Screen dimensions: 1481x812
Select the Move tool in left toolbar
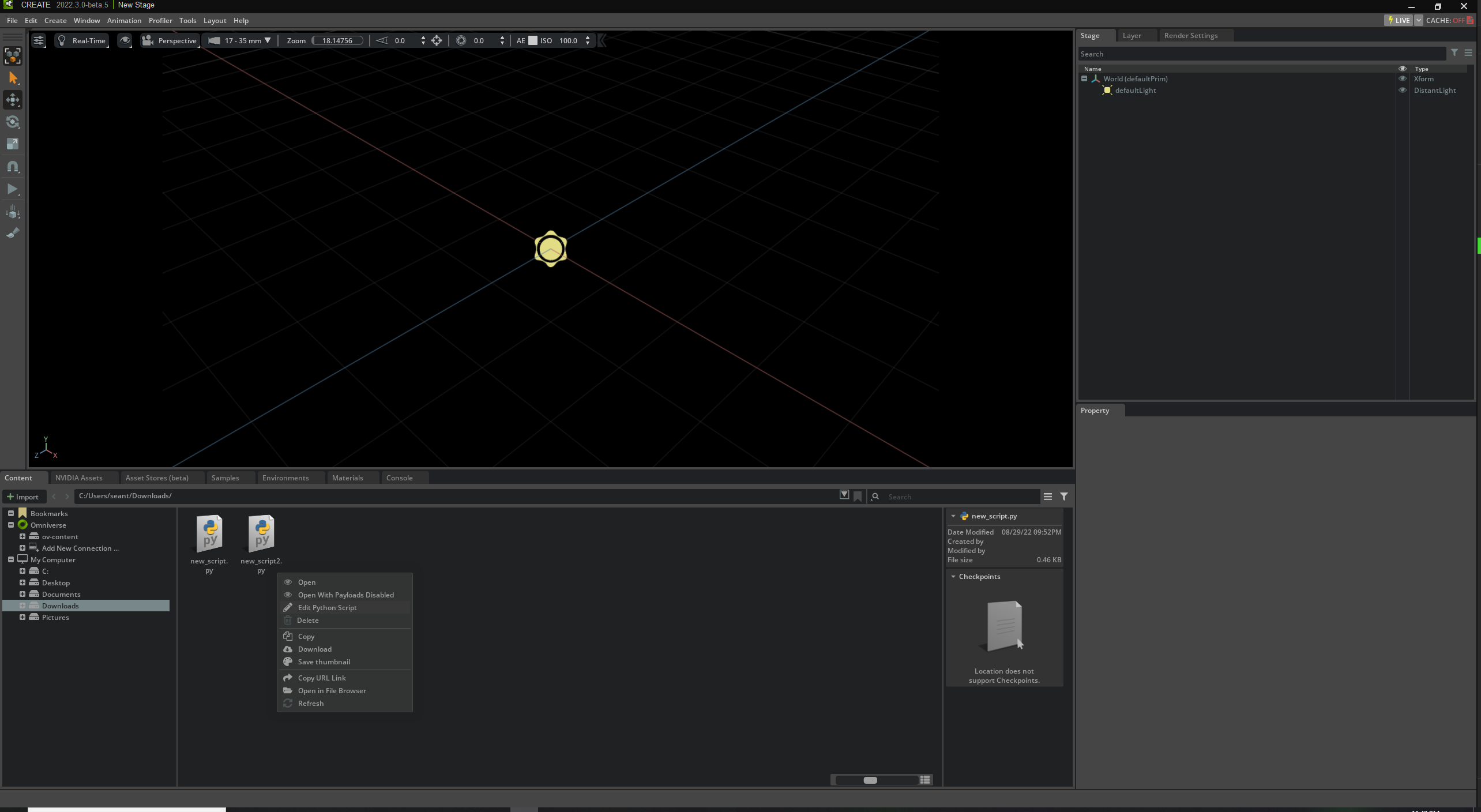click(13, 100)
